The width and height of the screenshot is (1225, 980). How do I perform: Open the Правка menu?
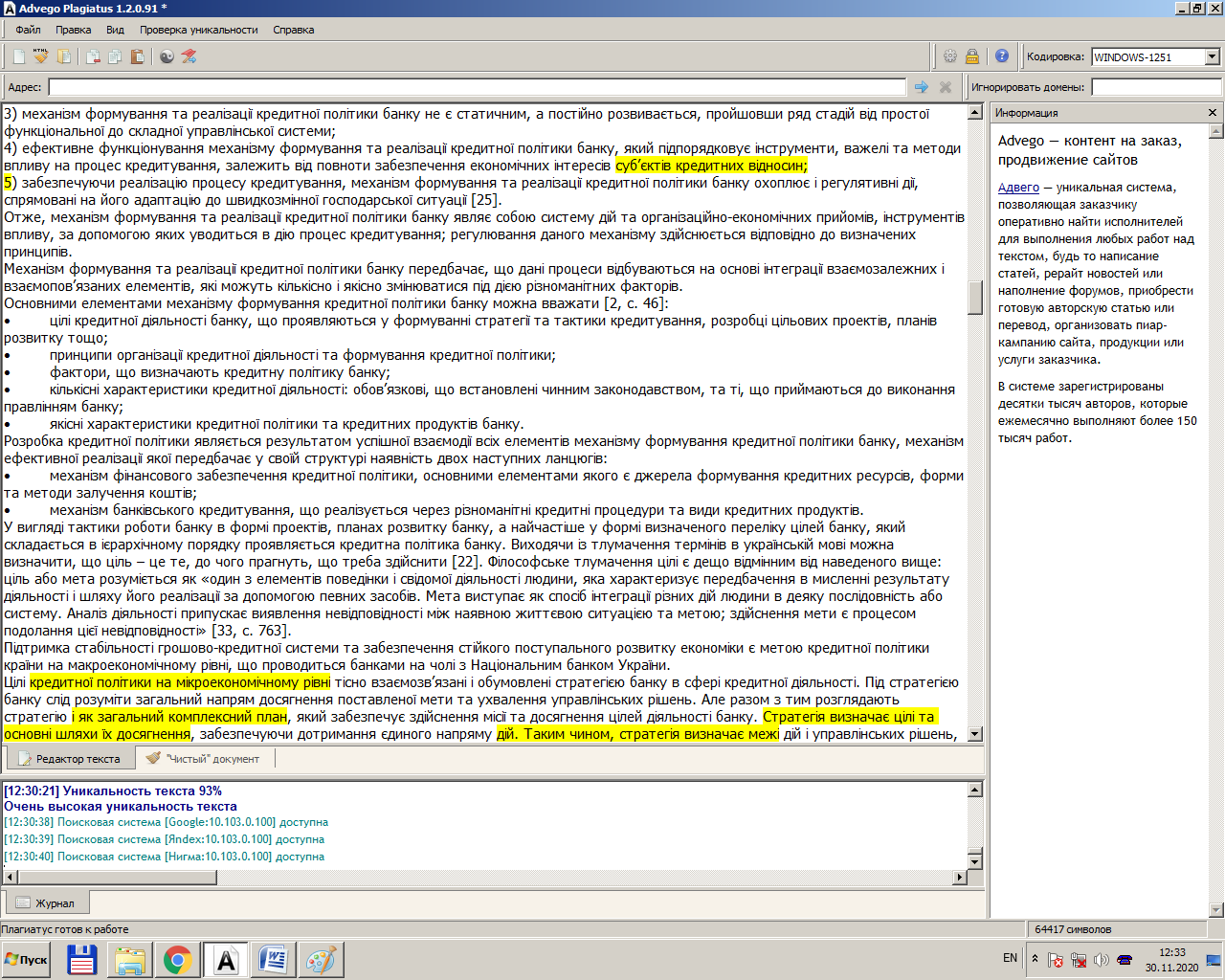coord(73,30)
